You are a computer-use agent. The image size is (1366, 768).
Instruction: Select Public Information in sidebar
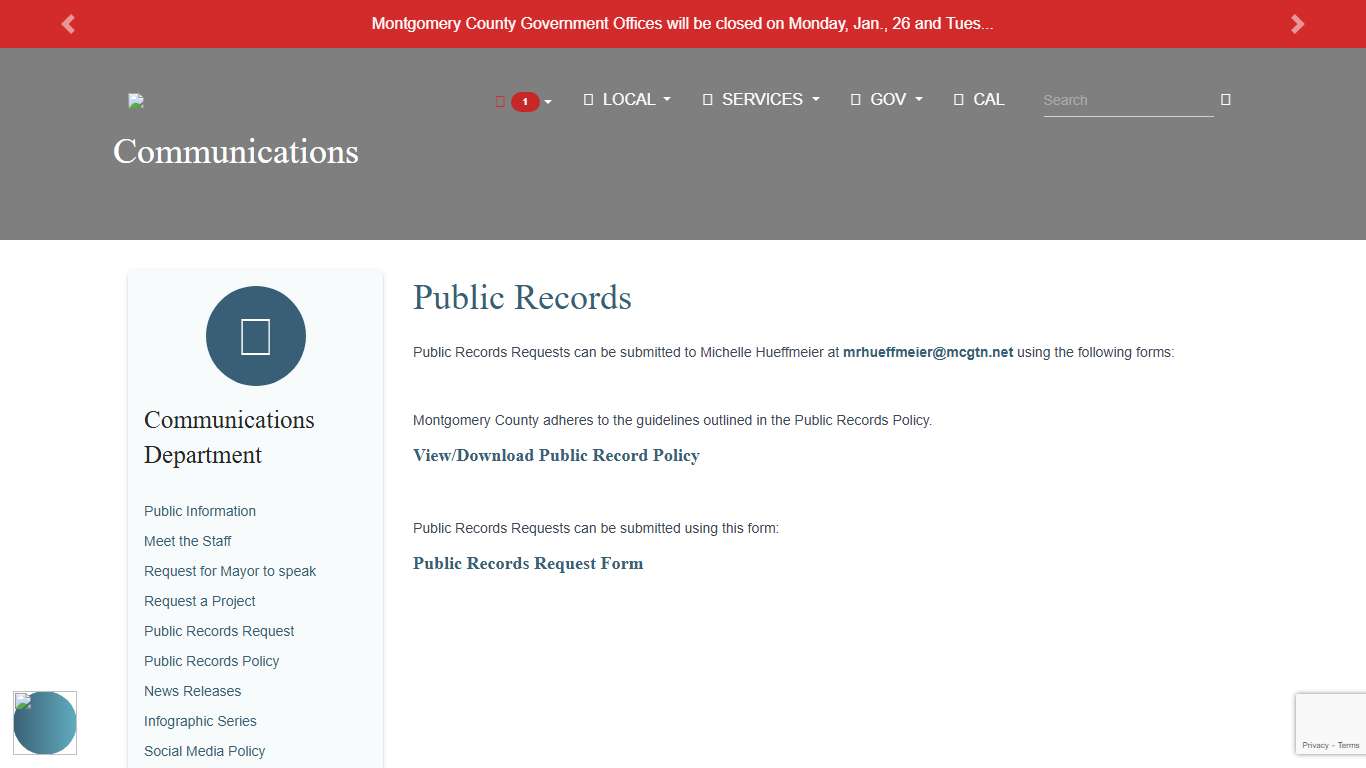(200, 511)
